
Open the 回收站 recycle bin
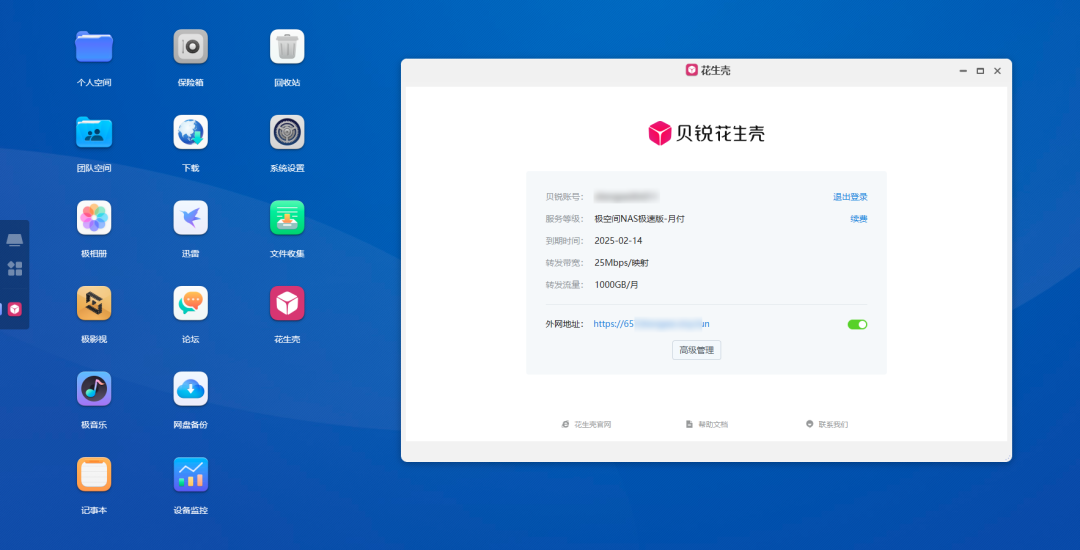coord(287,47)
